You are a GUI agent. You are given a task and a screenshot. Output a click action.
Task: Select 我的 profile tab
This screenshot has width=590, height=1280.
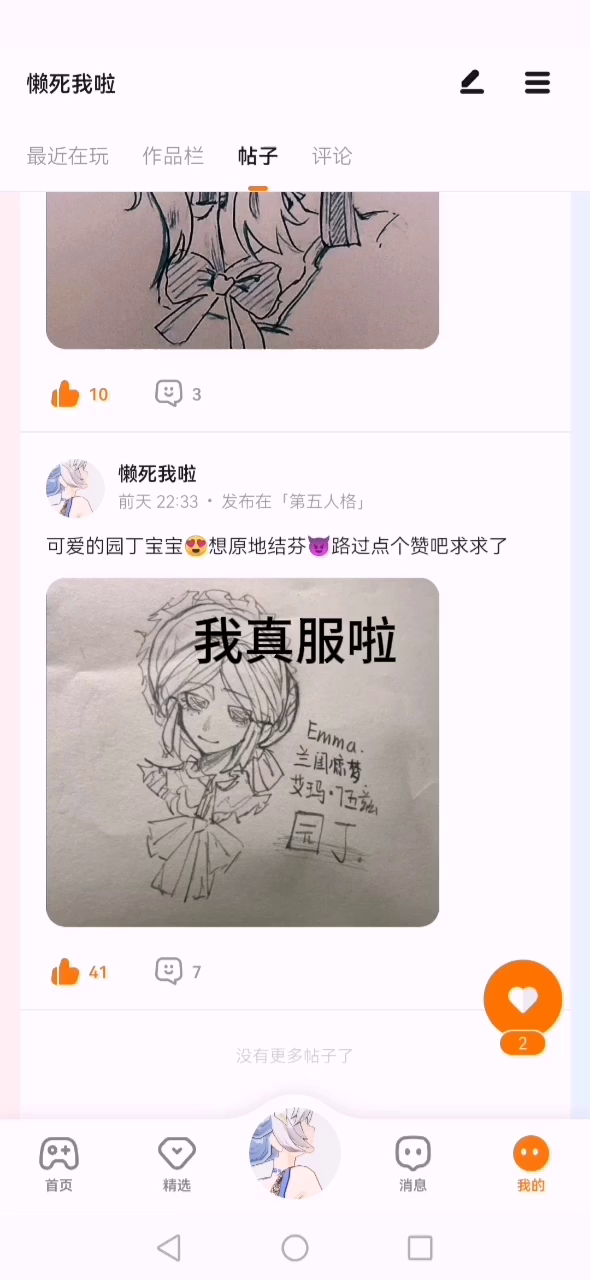point(531,1164)
